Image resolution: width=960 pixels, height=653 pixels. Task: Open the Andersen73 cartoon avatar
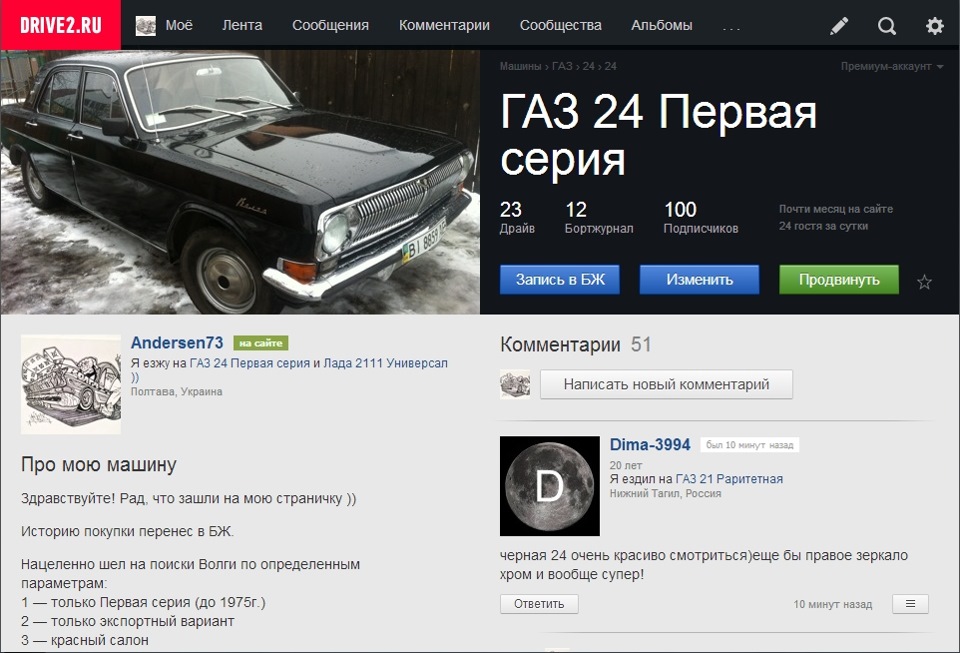71,384
